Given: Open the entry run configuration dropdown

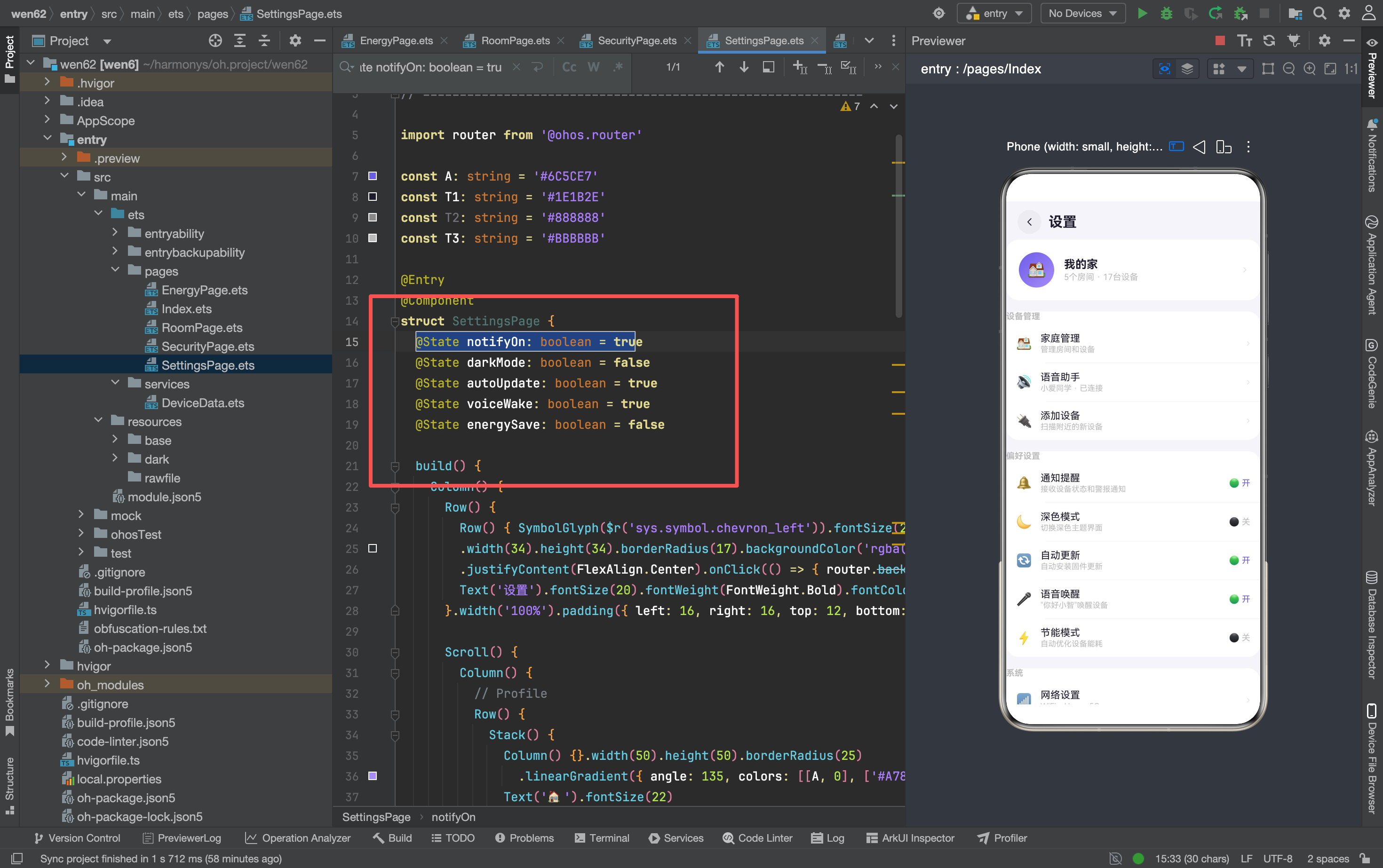Looking at the screenshot, I should [x=994, y=13].
